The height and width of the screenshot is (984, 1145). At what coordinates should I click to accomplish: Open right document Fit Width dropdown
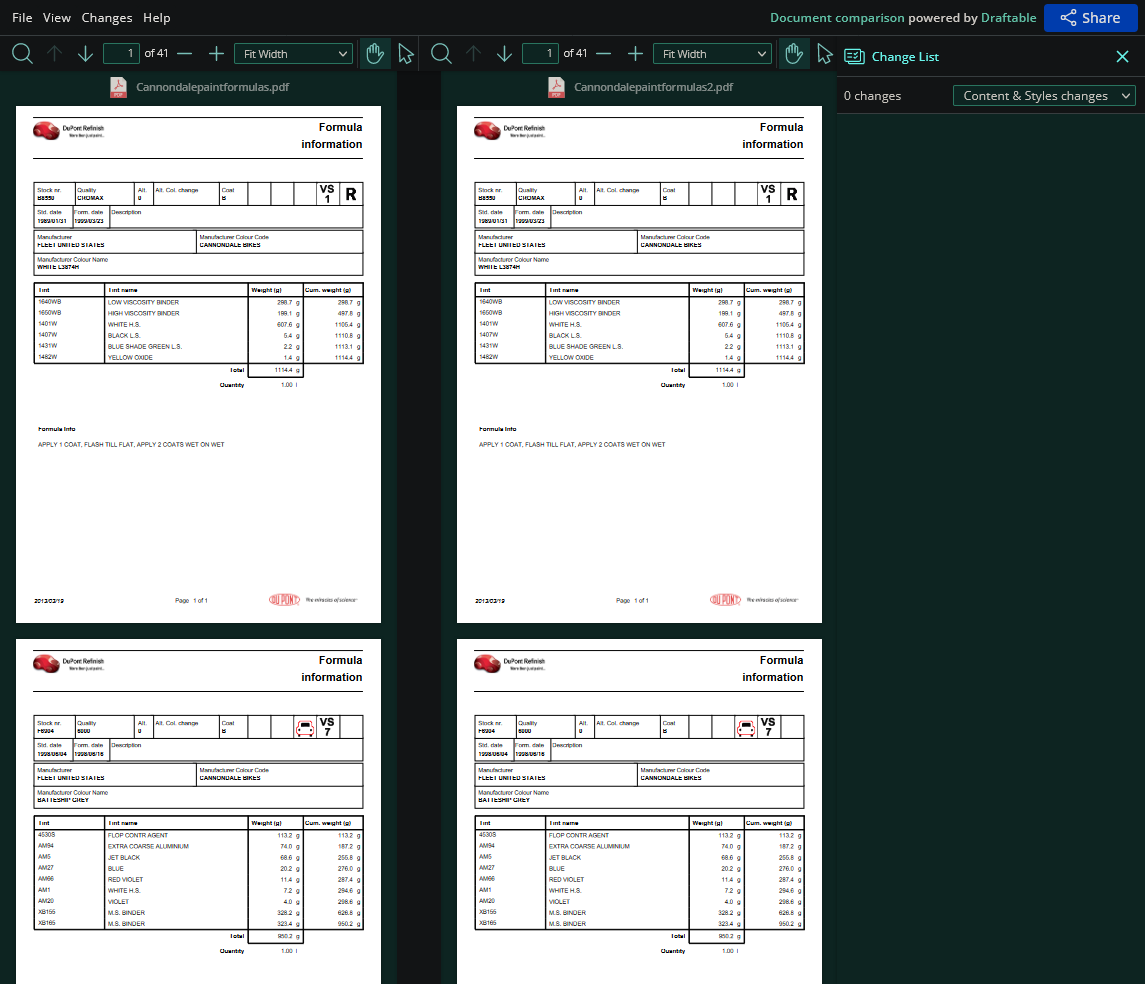713,53
